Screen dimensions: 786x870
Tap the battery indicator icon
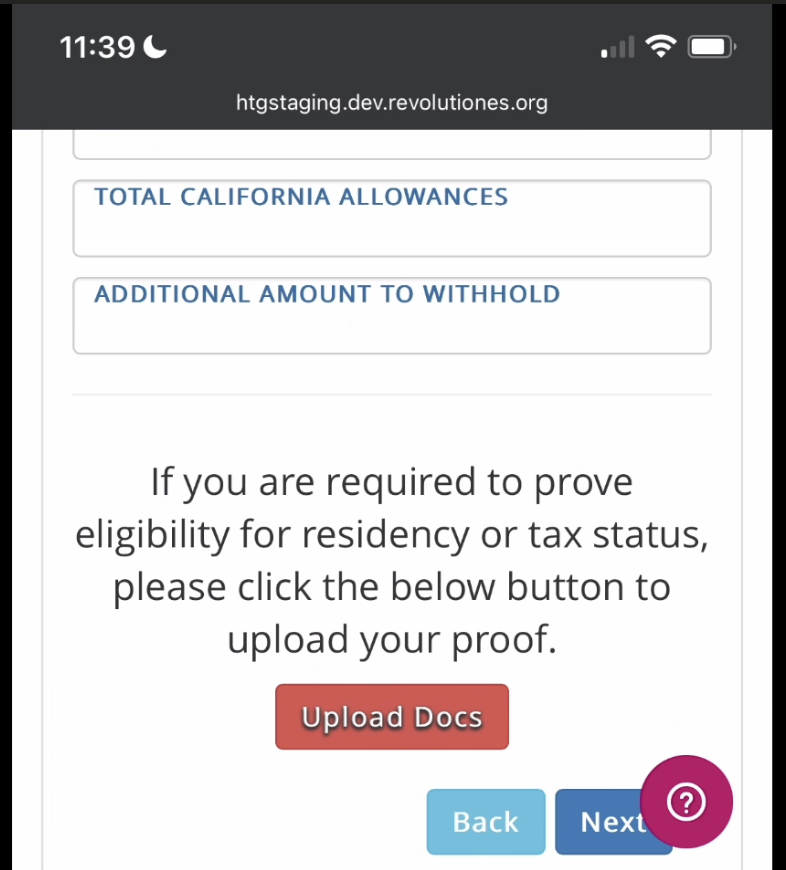712,47
